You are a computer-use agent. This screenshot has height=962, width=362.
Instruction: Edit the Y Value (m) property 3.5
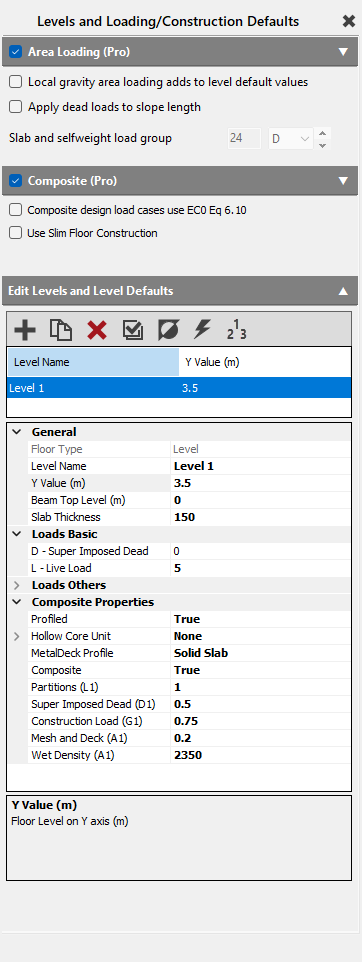coord(260,483)
